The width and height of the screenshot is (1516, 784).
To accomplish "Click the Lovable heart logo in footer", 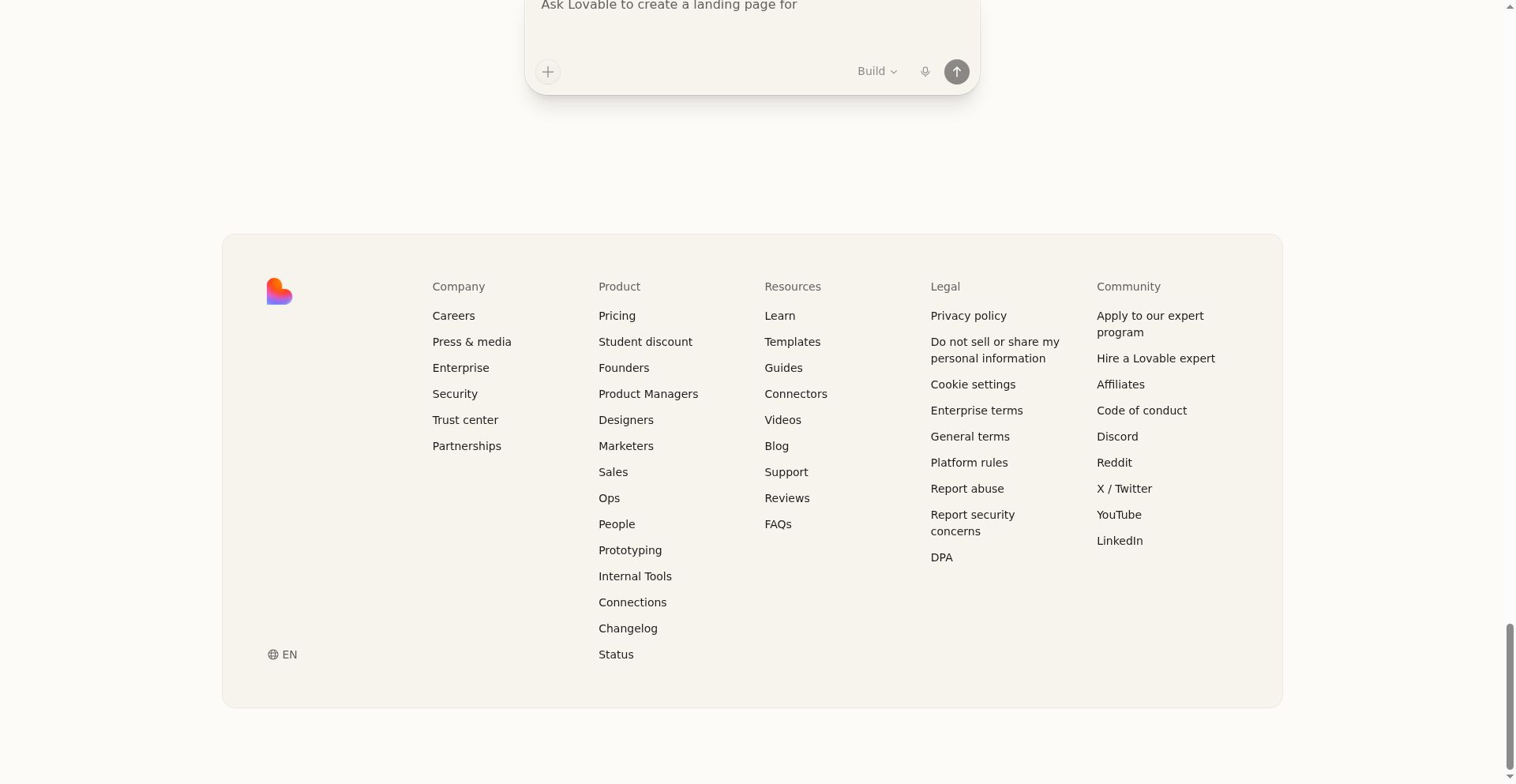I will tap(280, 291).
